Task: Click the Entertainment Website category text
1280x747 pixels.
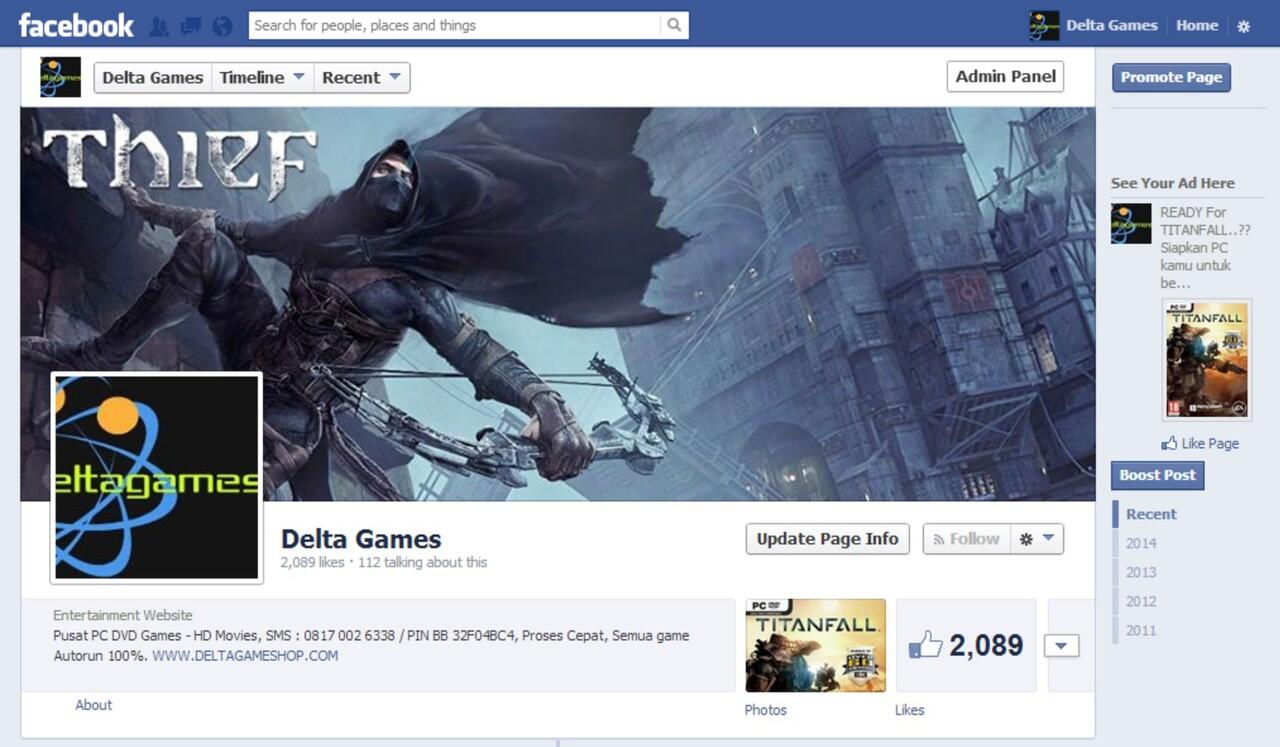Action: click(122, 615)
